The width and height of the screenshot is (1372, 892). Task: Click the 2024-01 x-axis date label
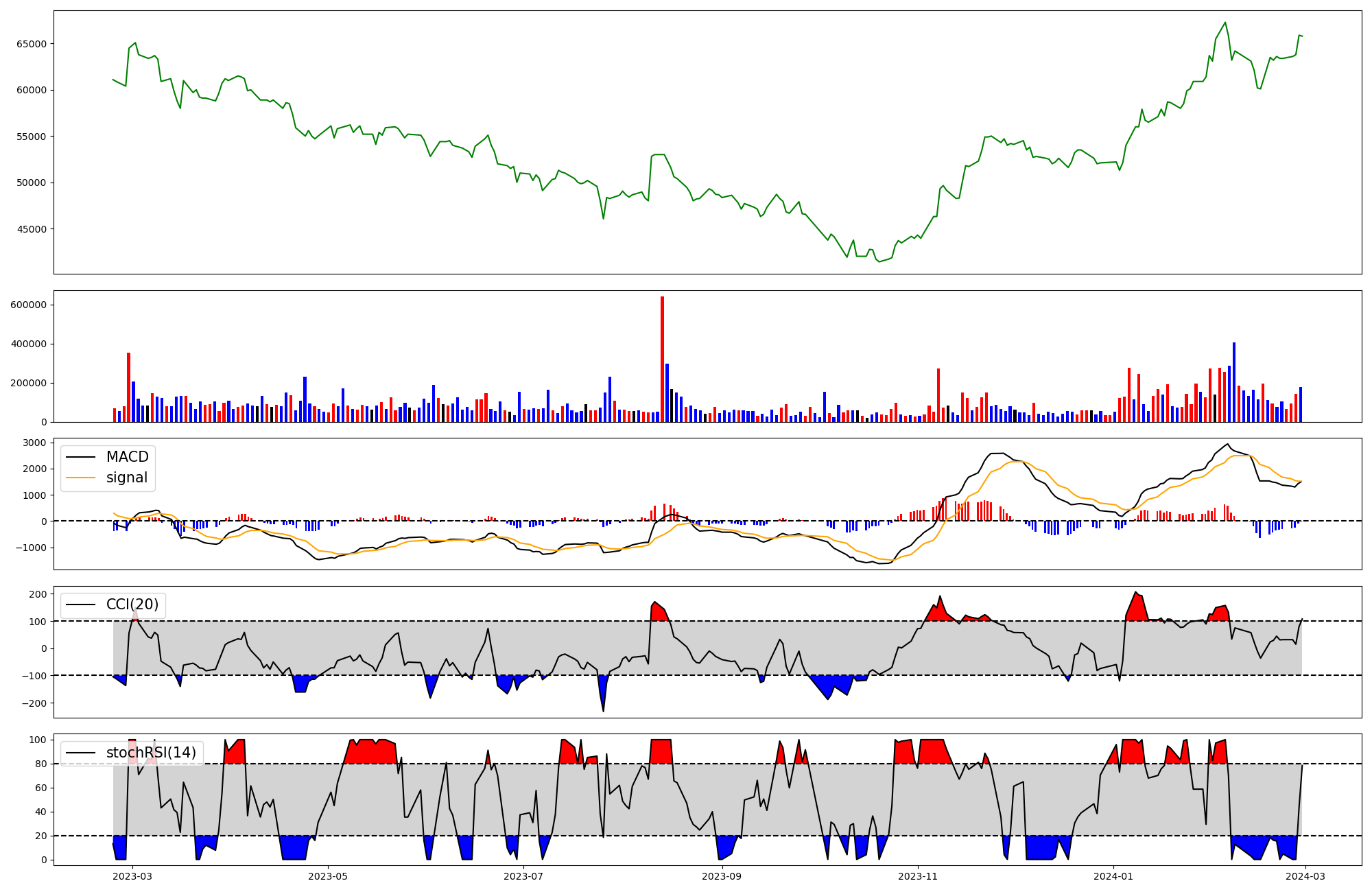(x=1113, y=876)
